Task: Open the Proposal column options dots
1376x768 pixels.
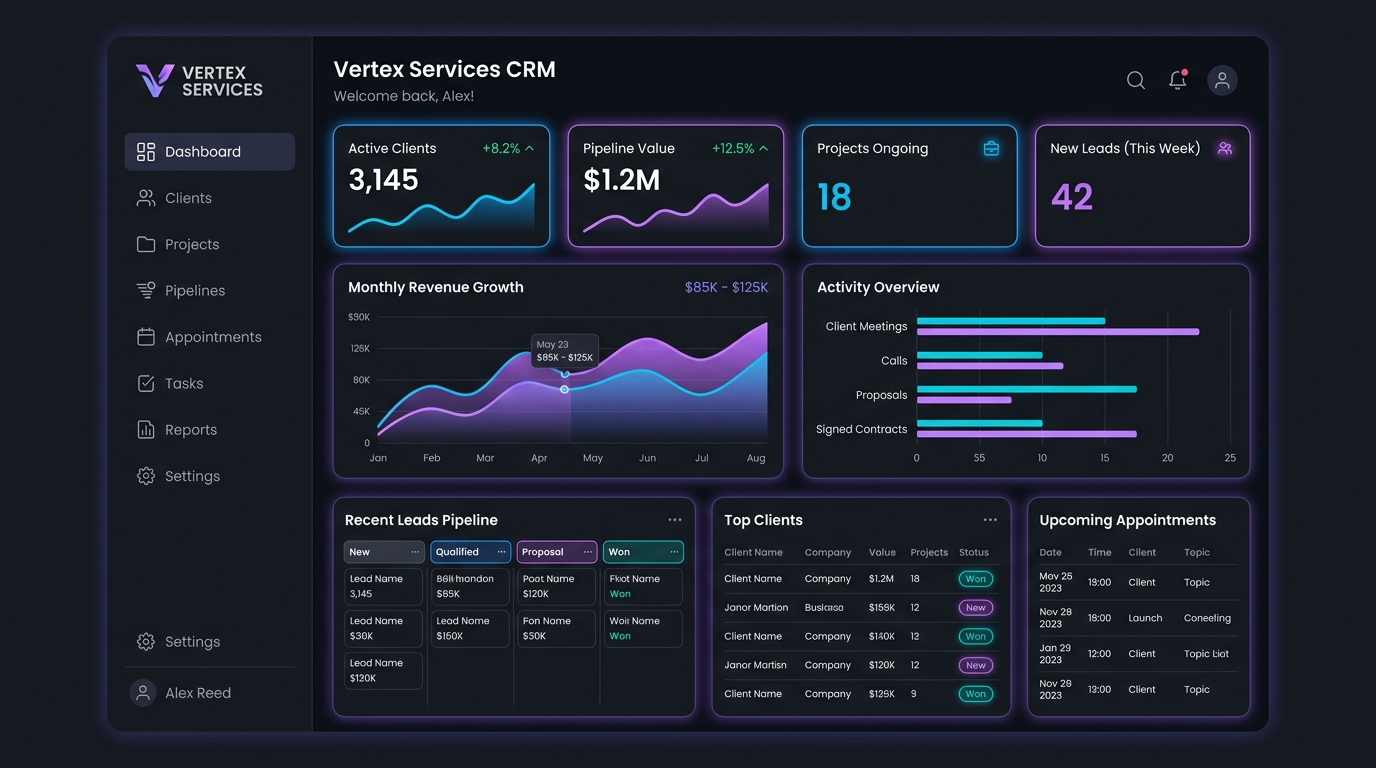Action: [x=588, y=552]
